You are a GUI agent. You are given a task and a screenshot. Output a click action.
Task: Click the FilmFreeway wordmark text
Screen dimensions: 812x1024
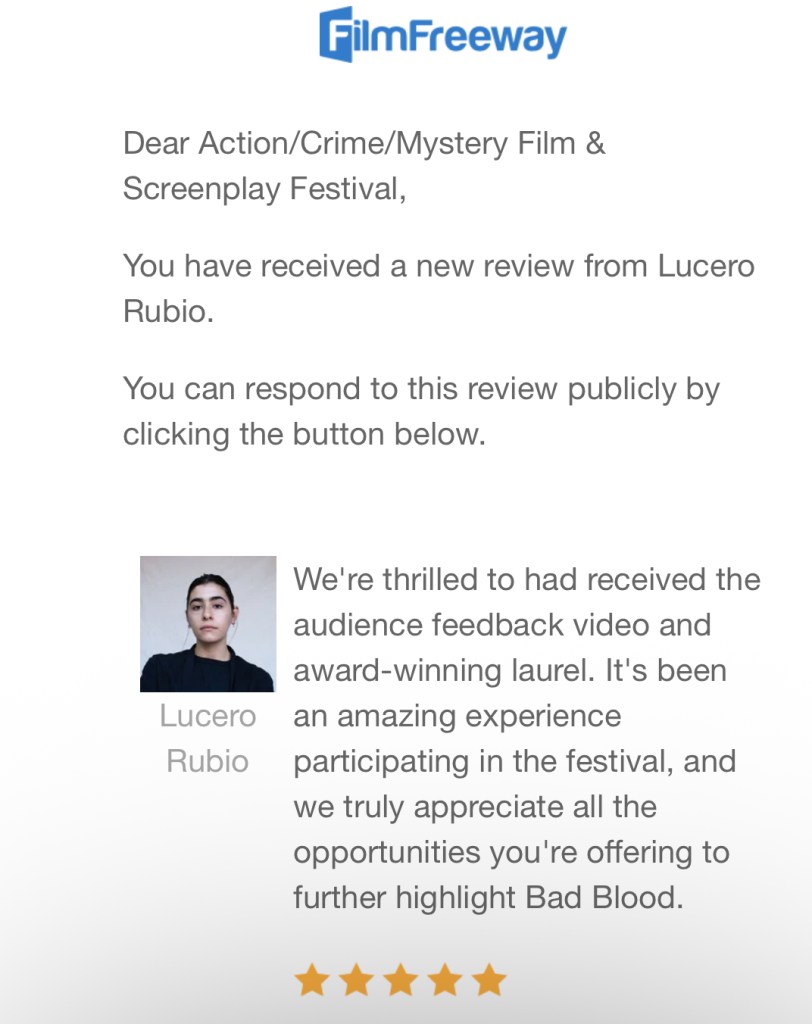[460, 36]
